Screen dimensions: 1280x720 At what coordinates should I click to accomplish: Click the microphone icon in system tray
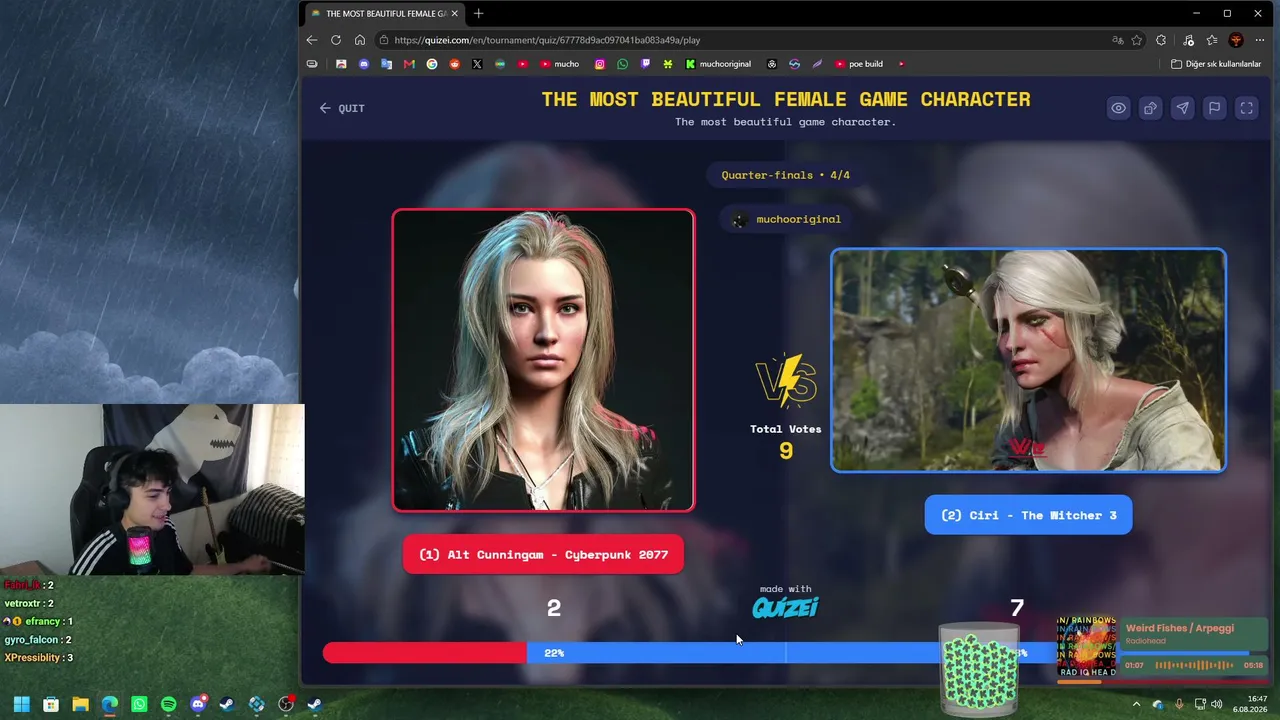pos(1180,704)
